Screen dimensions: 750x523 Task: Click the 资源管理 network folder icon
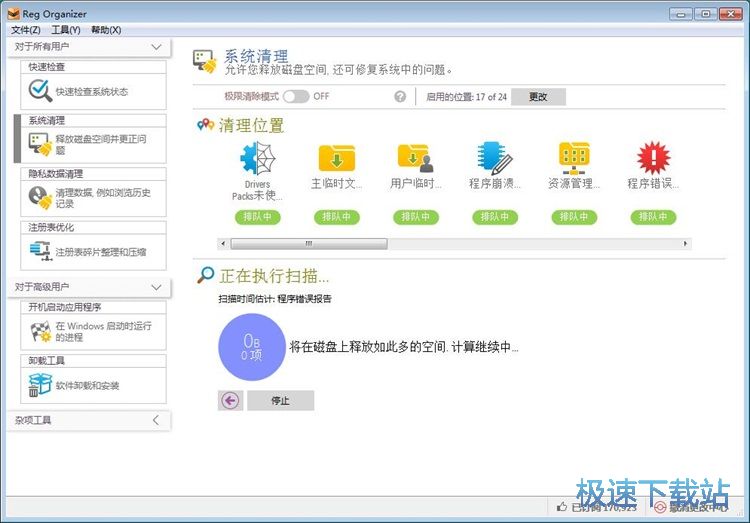pos(574,158)
